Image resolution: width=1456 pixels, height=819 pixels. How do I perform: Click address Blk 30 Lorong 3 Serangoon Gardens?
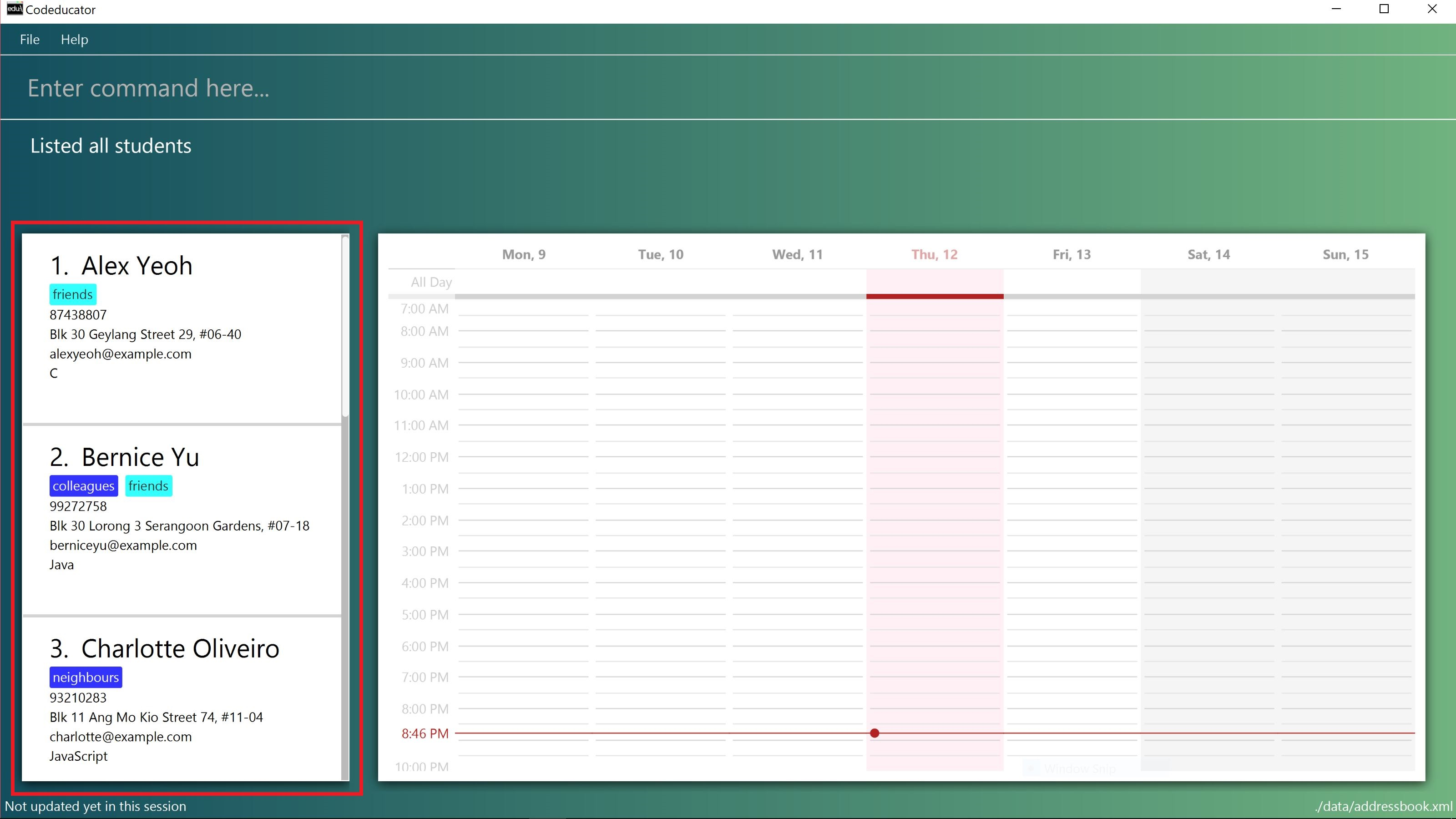point(179,526)
